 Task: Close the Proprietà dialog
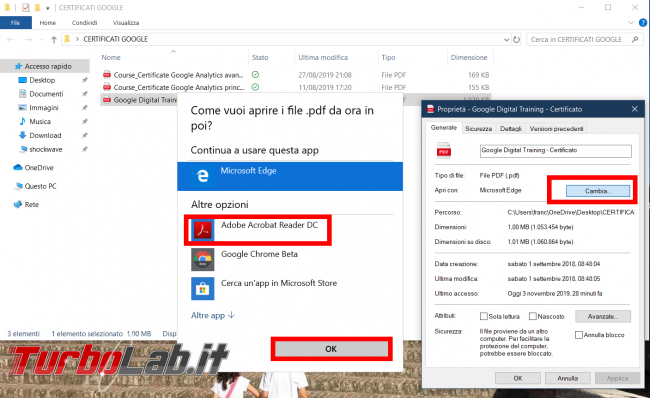click(x=635, y=109)
